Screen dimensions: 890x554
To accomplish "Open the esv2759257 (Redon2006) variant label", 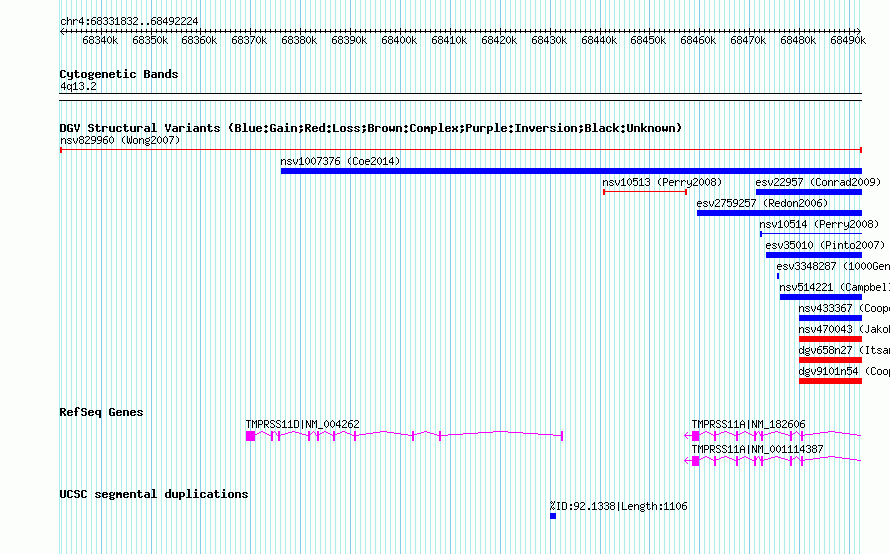I will pos(762,203).
